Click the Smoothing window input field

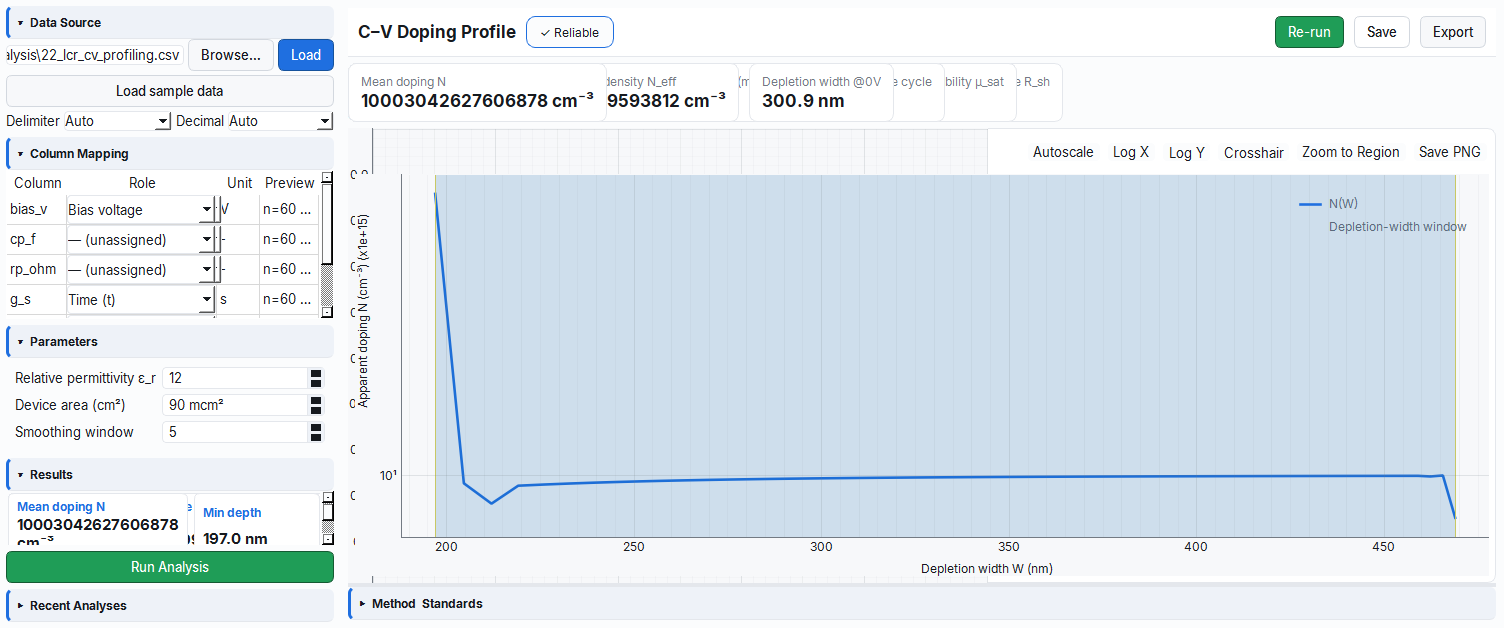click(x=235, y=432)
